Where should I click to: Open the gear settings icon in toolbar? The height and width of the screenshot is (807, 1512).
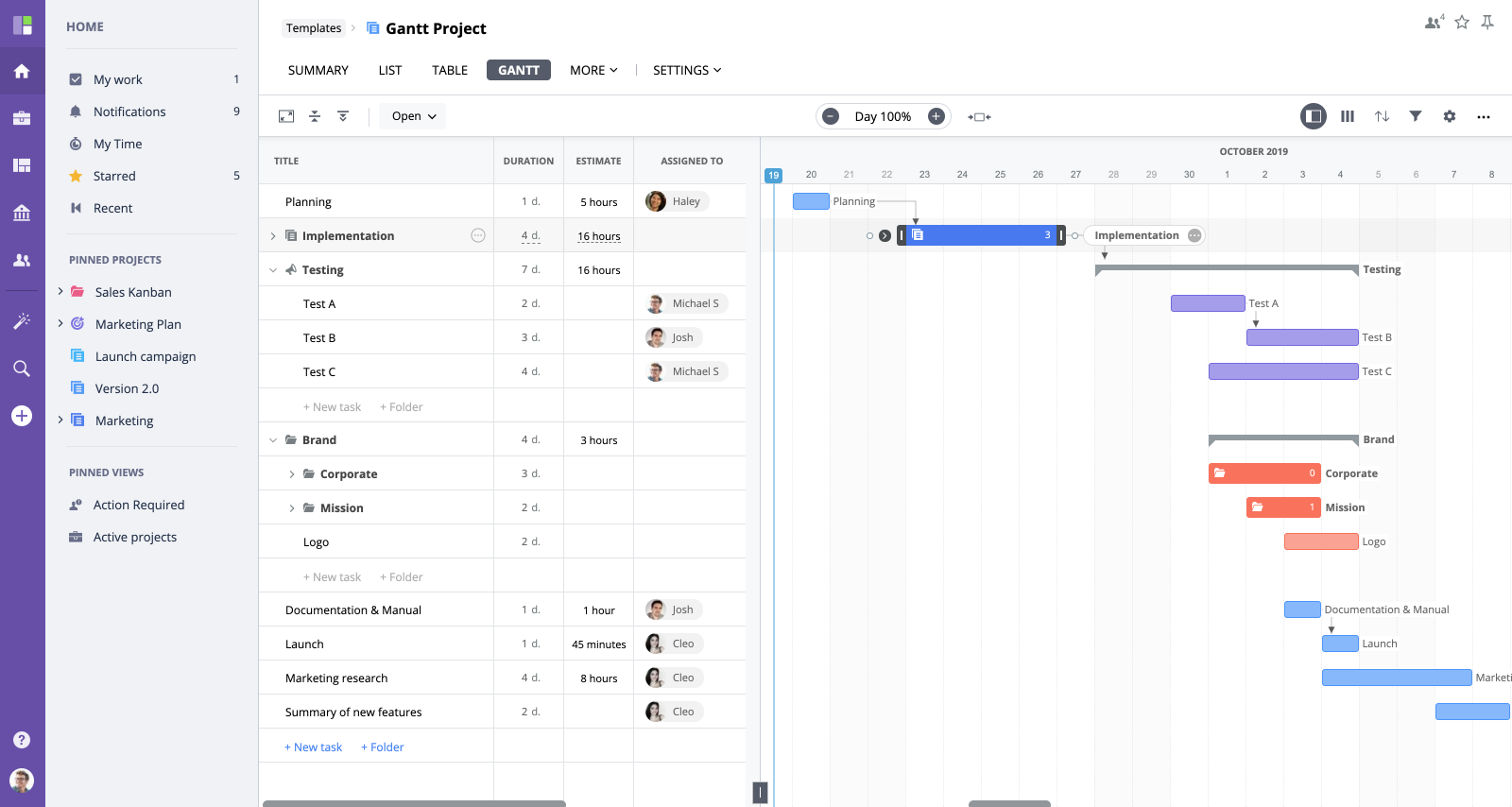click(x=1450, y=116)
